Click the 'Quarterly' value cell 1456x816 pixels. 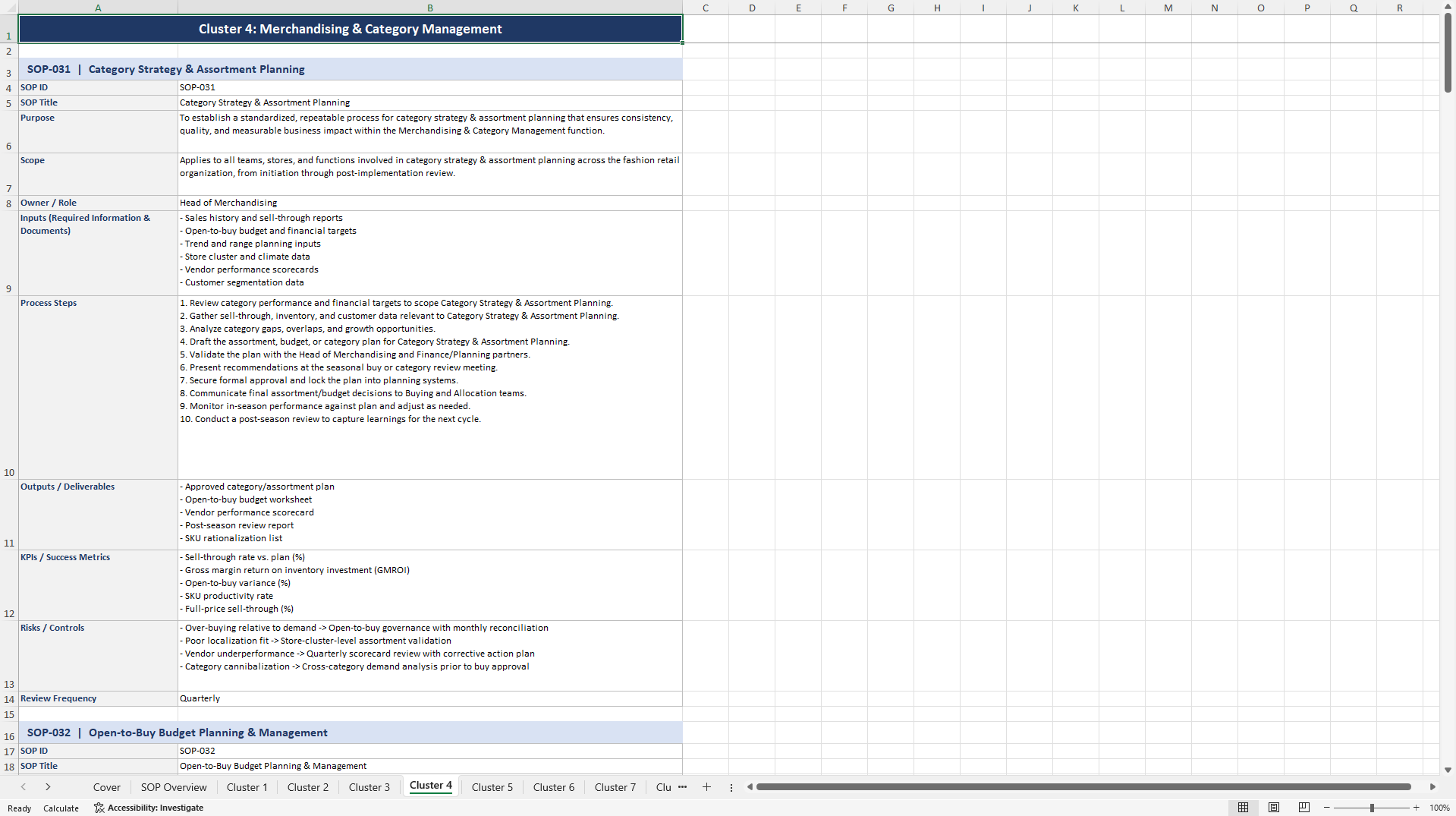(x=430, y=698)
